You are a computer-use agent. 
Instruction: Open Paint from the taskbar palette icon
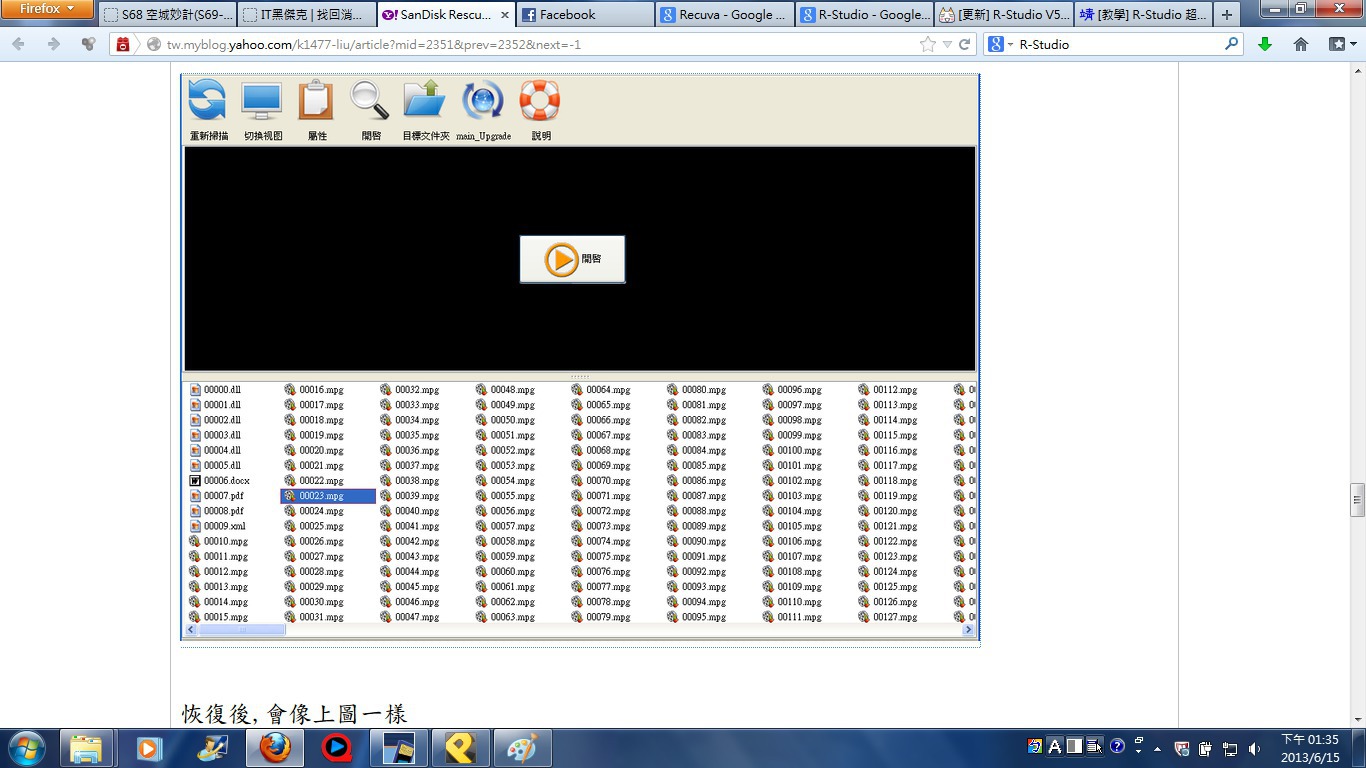522,748
